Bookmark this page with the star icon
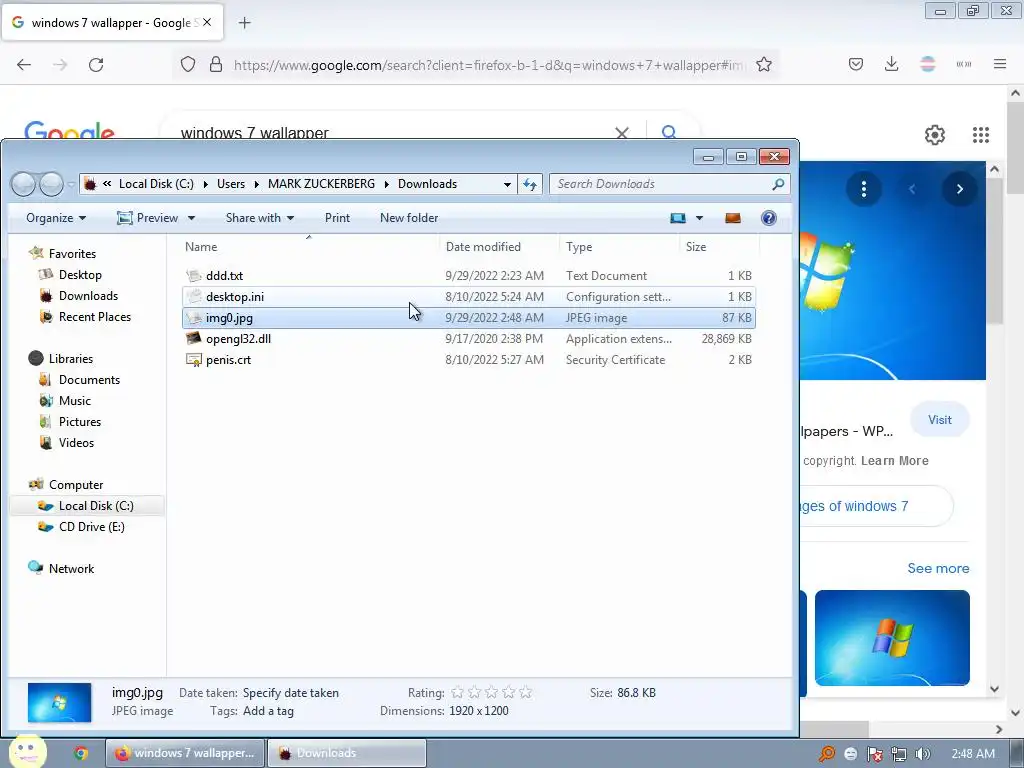Image resolution: width=1024 pixels, height=768 pixels. [x=764, y=64]
